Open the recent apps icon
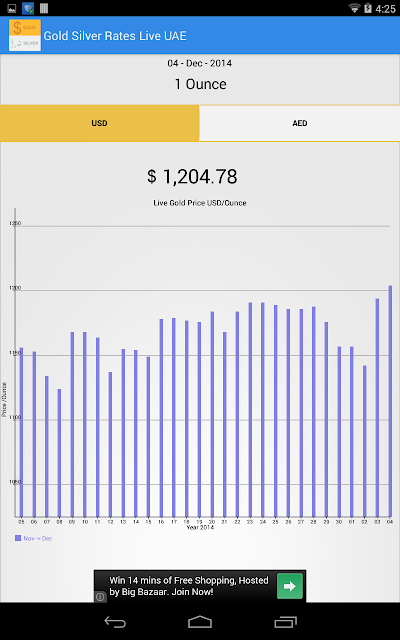 point(285,622)
